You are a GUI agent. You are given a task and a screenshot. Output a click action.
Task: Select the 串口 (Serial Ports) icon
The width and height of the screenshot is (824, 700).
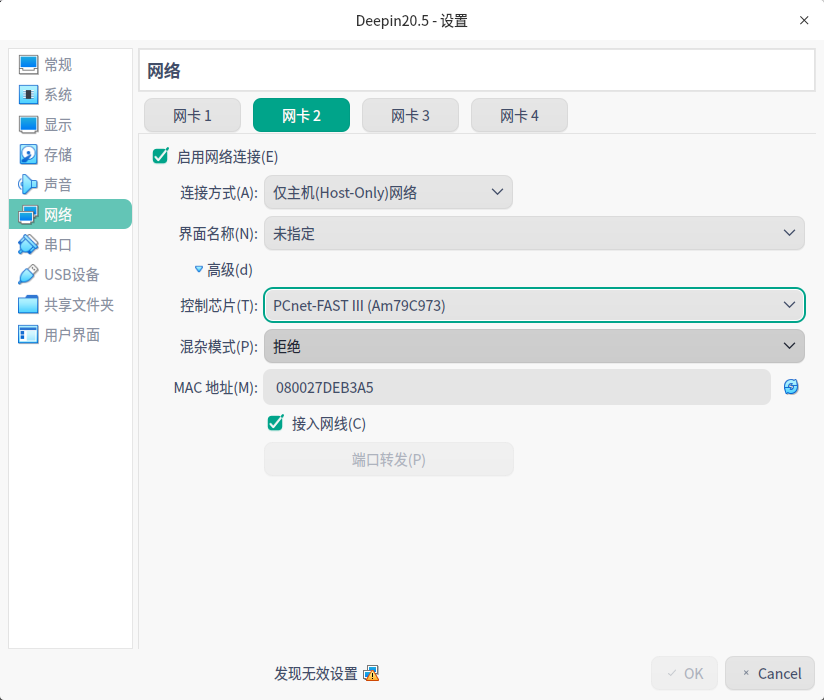coord(28,245)
